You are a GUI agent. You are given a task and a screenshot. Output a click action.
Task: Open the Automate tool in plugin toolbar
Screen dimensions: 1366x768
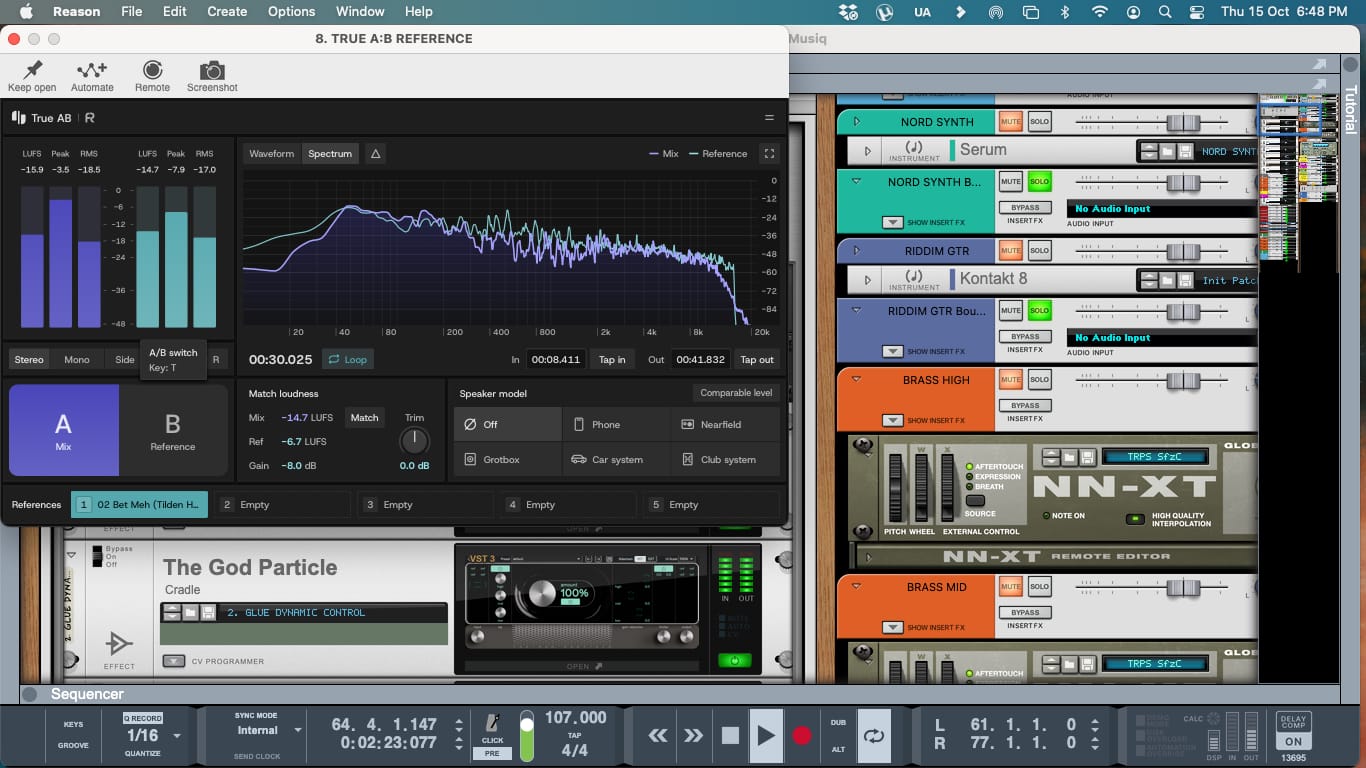[x=92, y=70]
